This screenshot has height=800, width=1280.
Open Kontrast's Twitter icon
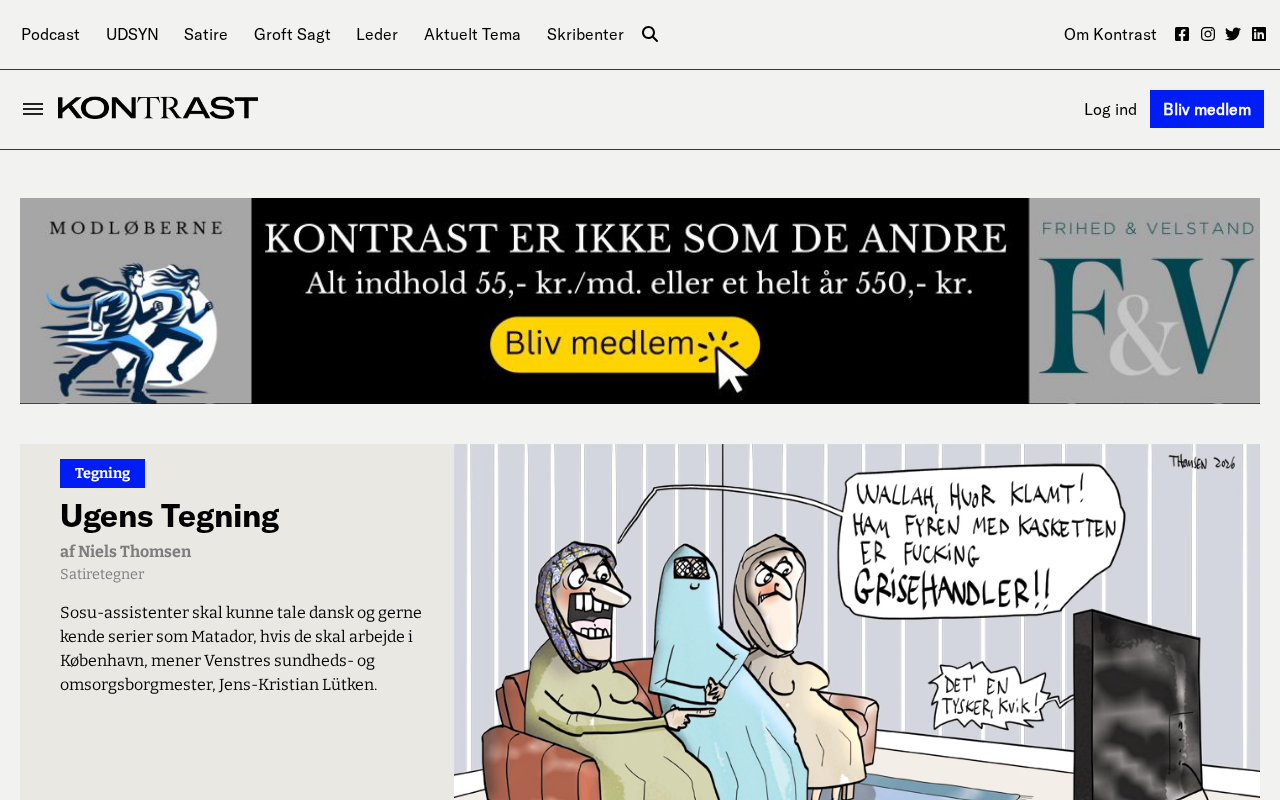(1233, 34)
